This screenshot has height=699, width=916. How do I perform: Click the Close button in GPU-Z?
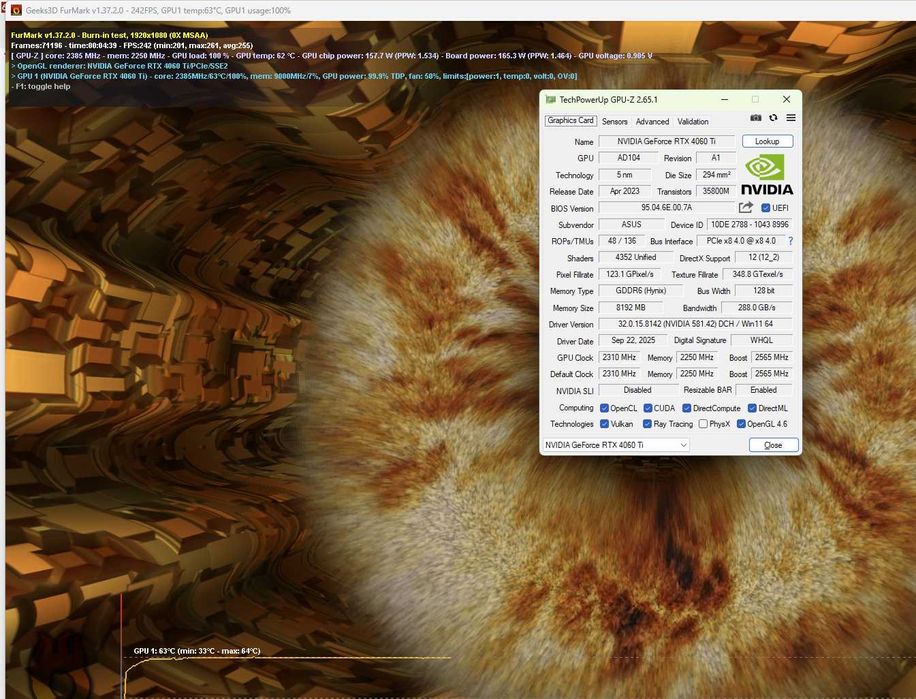click(773, 445)
